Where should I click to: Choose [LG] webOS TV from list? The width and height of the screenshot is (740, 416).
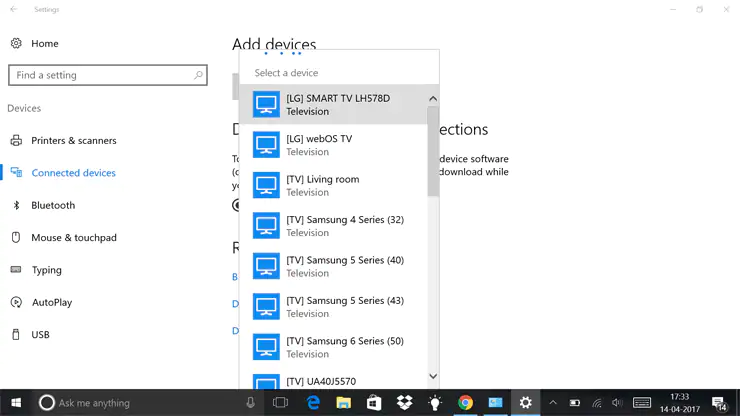pos(337,145)
